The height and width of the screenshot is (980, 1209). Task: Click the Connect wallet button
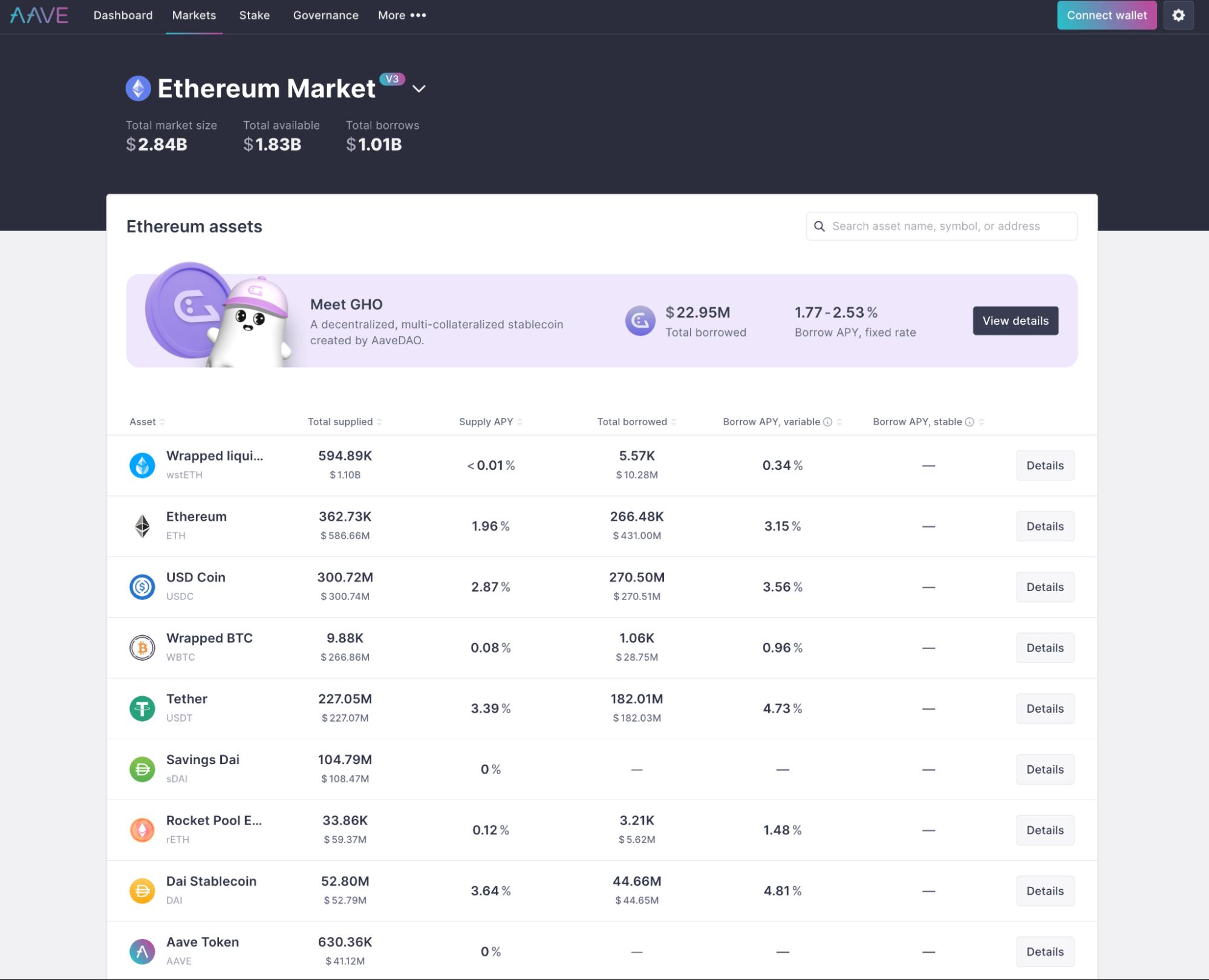pyautogui.click(x=1107, y=15)
